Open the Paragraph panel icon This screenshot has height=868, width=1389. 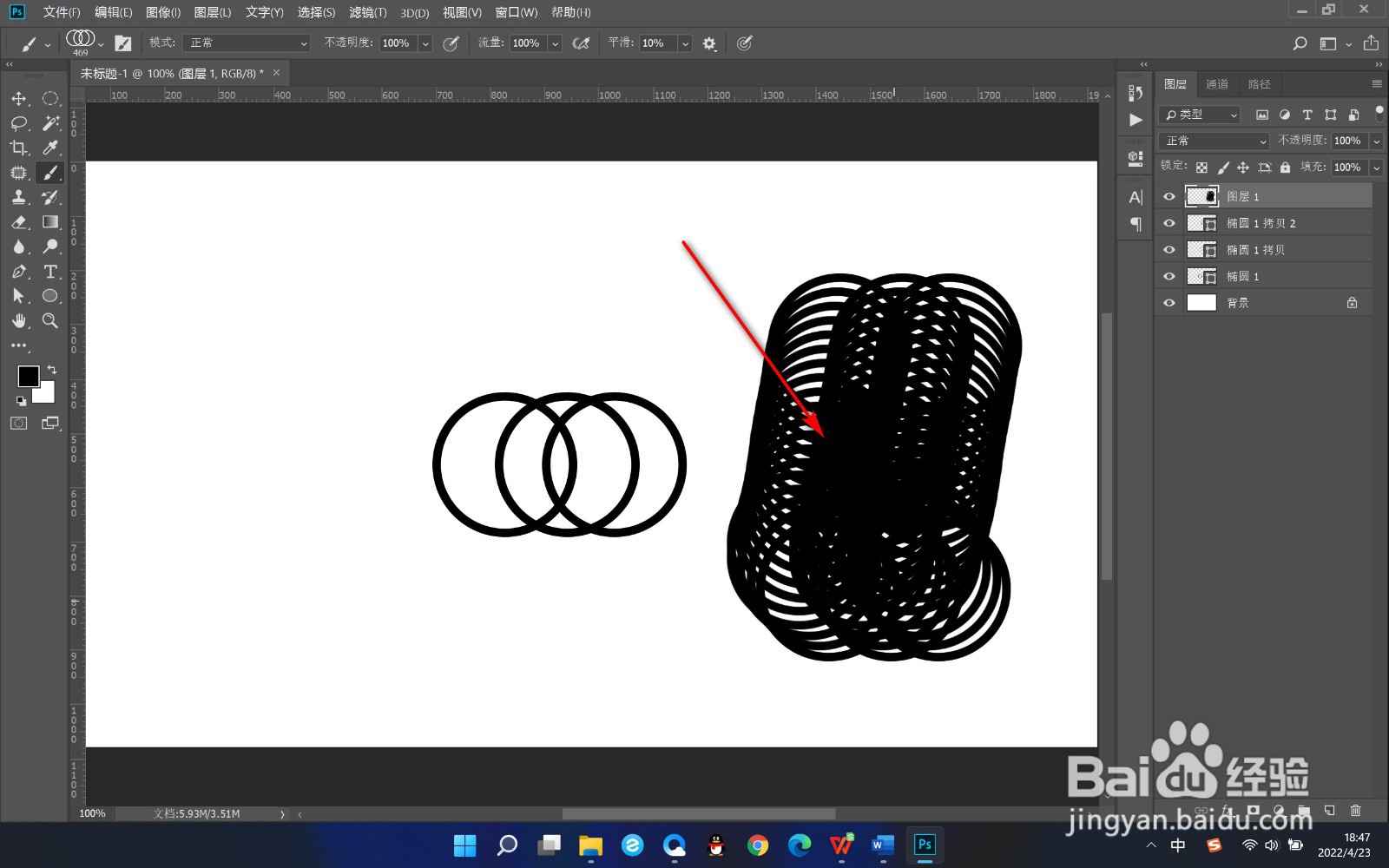point(1136,224)
